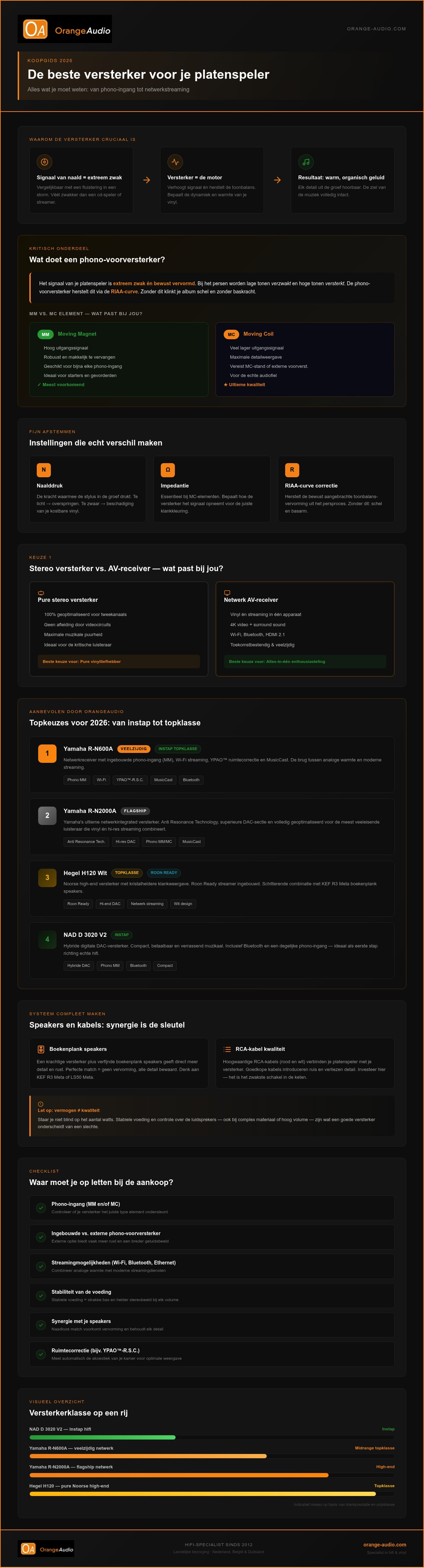This screenshot has width=424, height=1568.
Task: Click the orange MC badge next to Moving Coil
Action: pyautogui.click(x=231, y=334)
